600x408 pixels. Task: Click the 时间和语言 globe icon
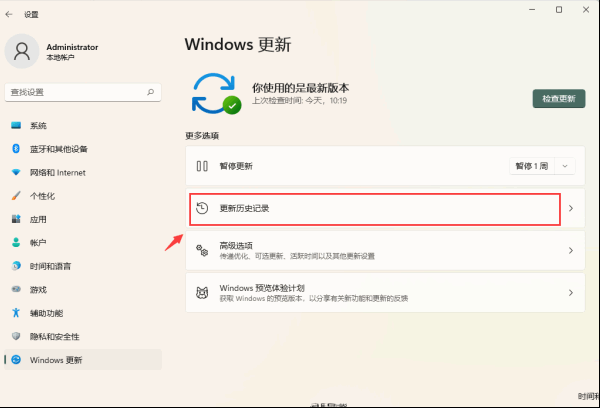pyautogui.click(x=16, y=266)
